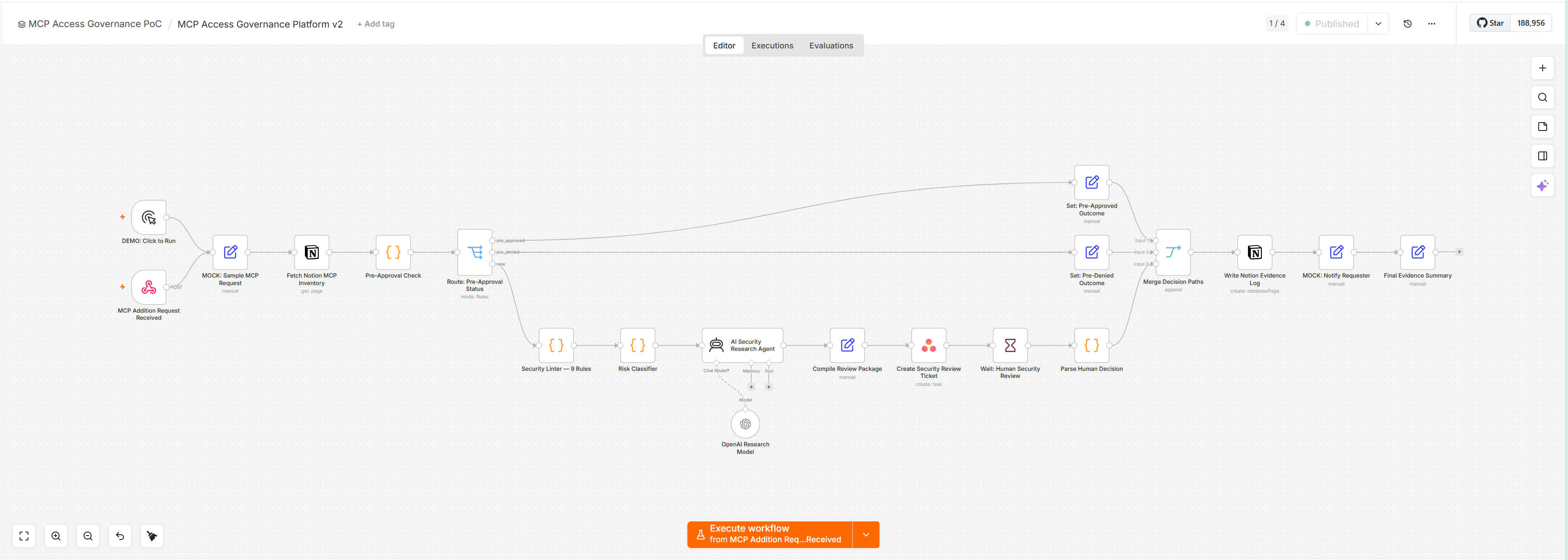Open the MCP Addition Request Received webhook node

click(148, 287)
